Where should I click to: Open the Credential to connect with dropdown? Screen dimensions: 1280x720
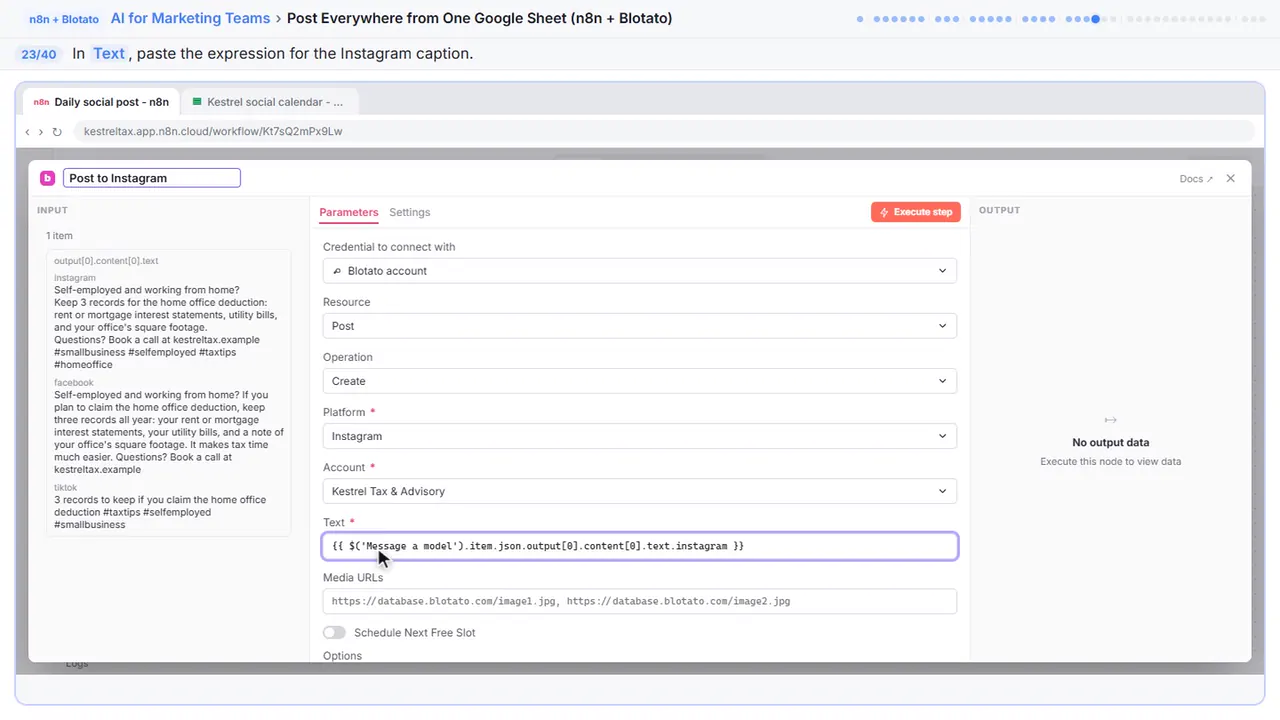coord(639,271)
